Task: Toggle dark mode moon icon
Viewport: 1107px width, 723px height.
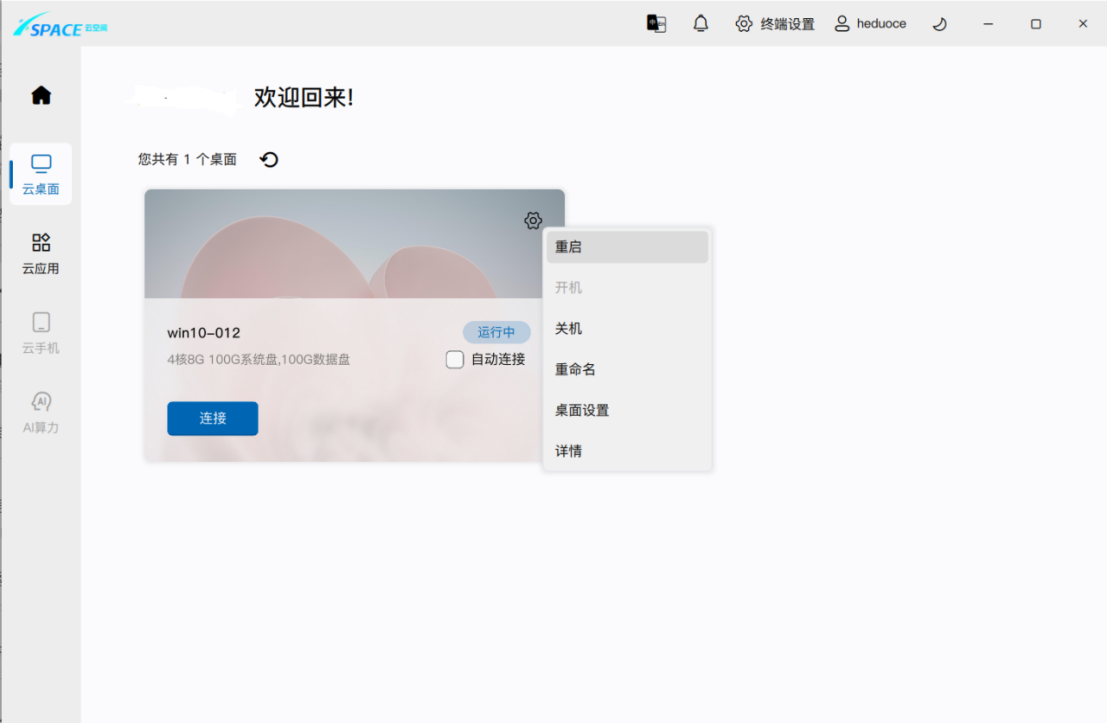Action: point(939,24)
